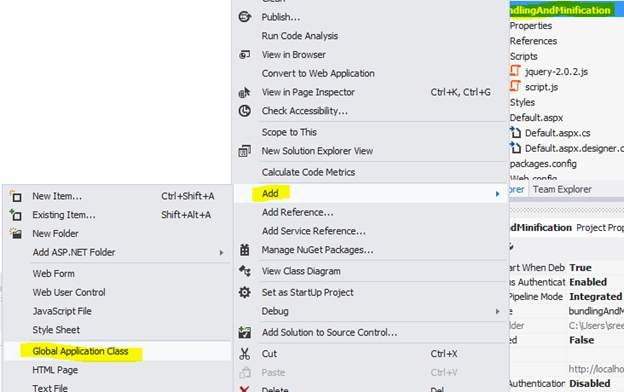
Task: Select jquery-2.0.2.js in Solution Explorer
Action: pyautogui.click(x=556, y=72)
